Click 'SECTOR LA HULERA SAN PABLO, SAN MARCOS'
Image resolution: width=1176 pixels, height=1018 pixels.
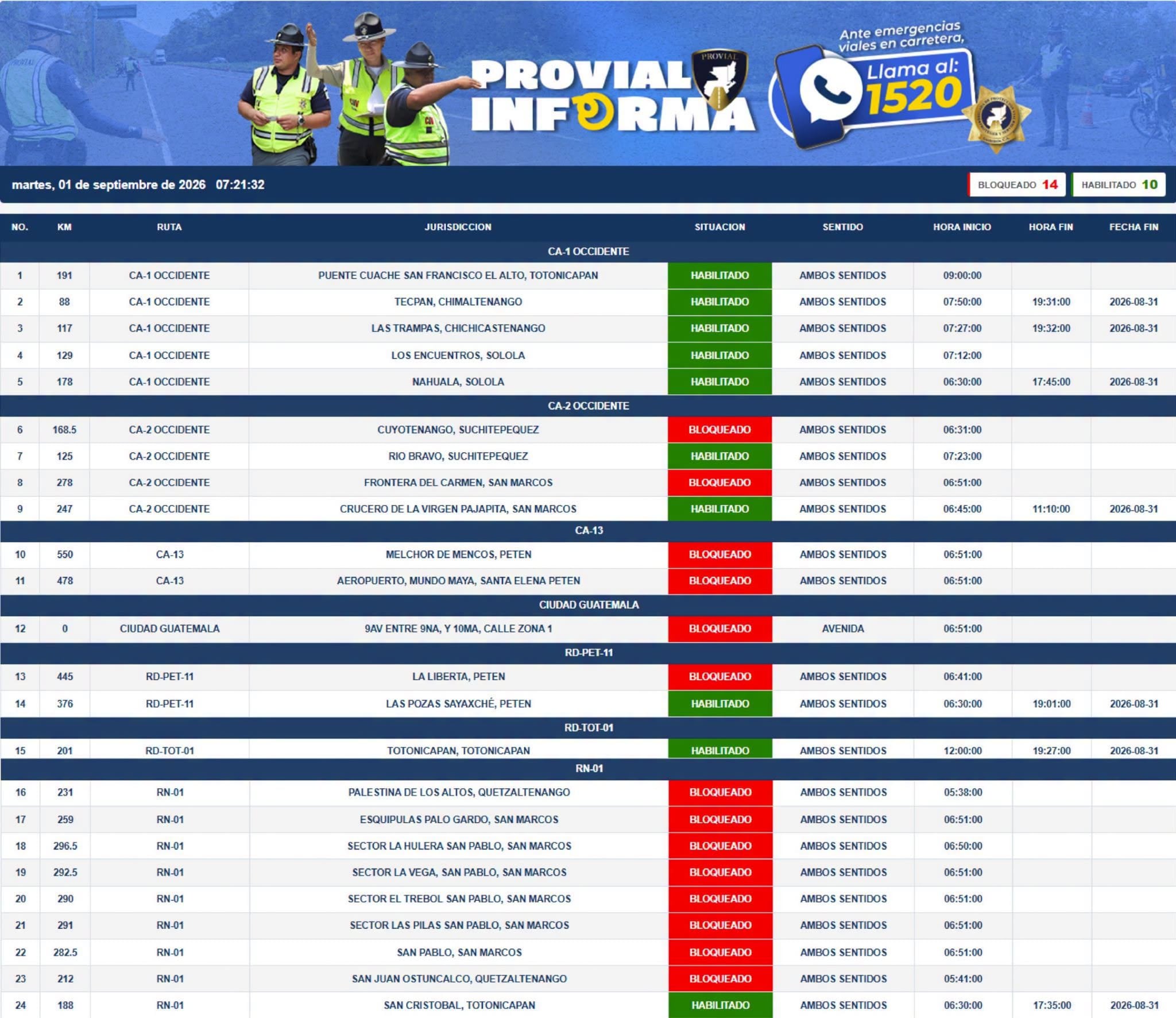(x=459, y=846)
